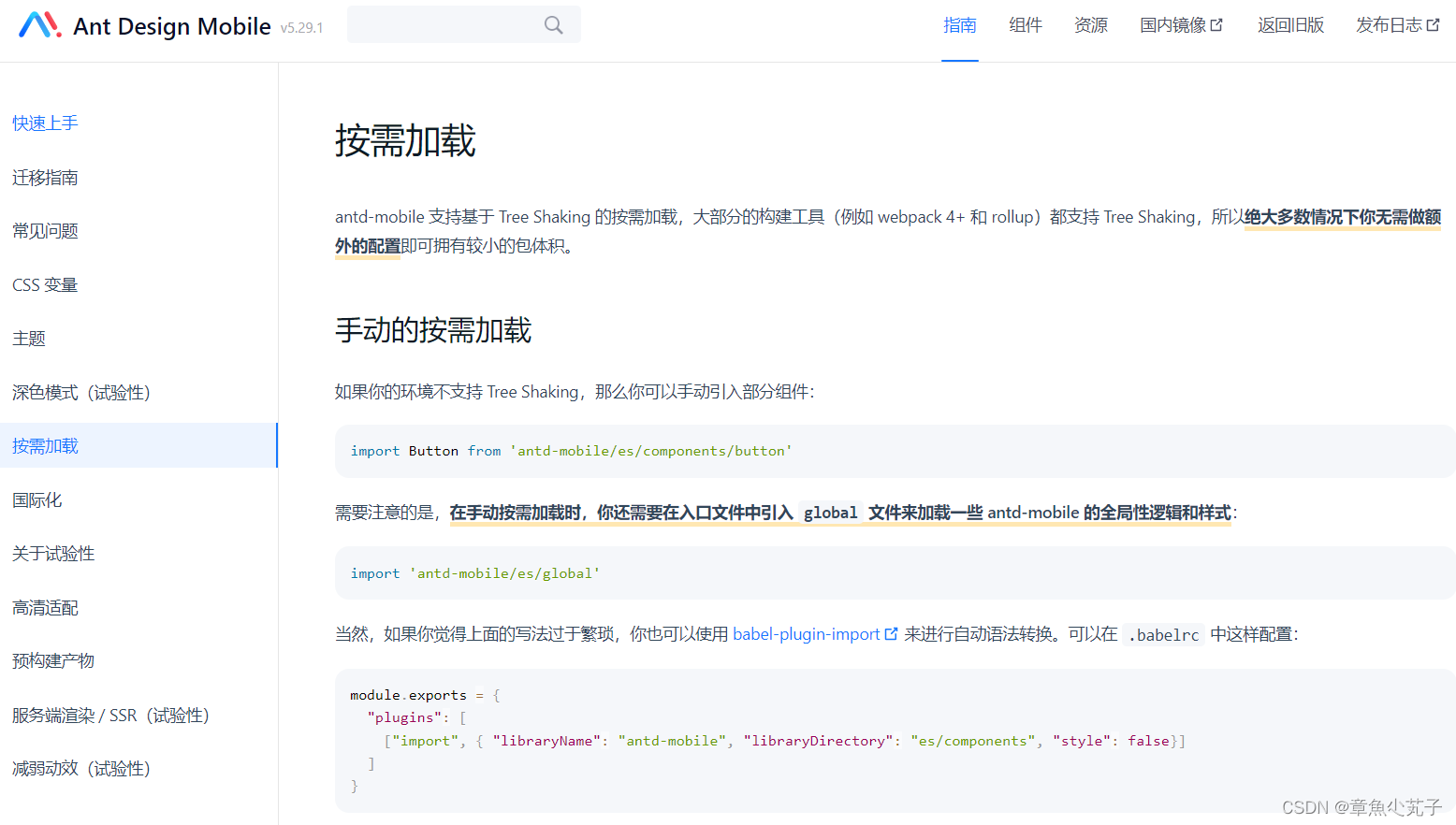Open the 组件 navigation tab
The width and height of the screenshot is (1456, 825).
1026,25
